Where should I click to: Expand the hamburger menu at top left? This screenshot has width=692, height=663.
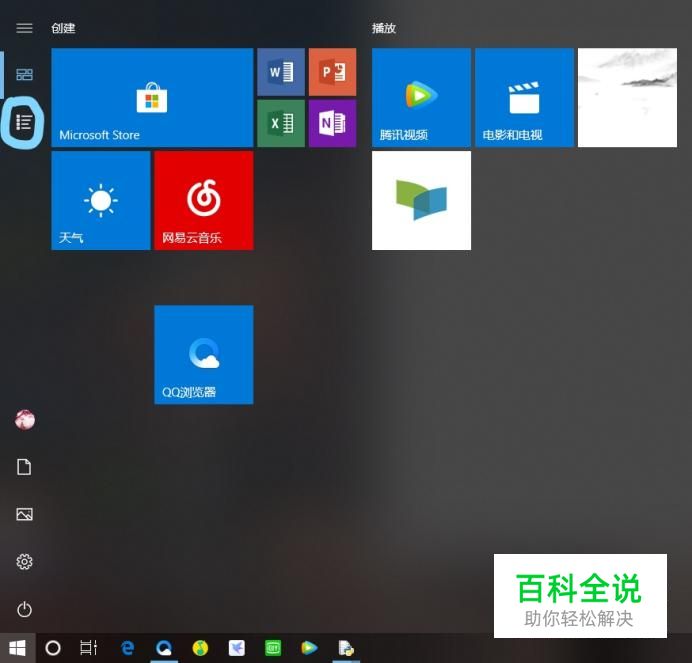pos(24,28)
